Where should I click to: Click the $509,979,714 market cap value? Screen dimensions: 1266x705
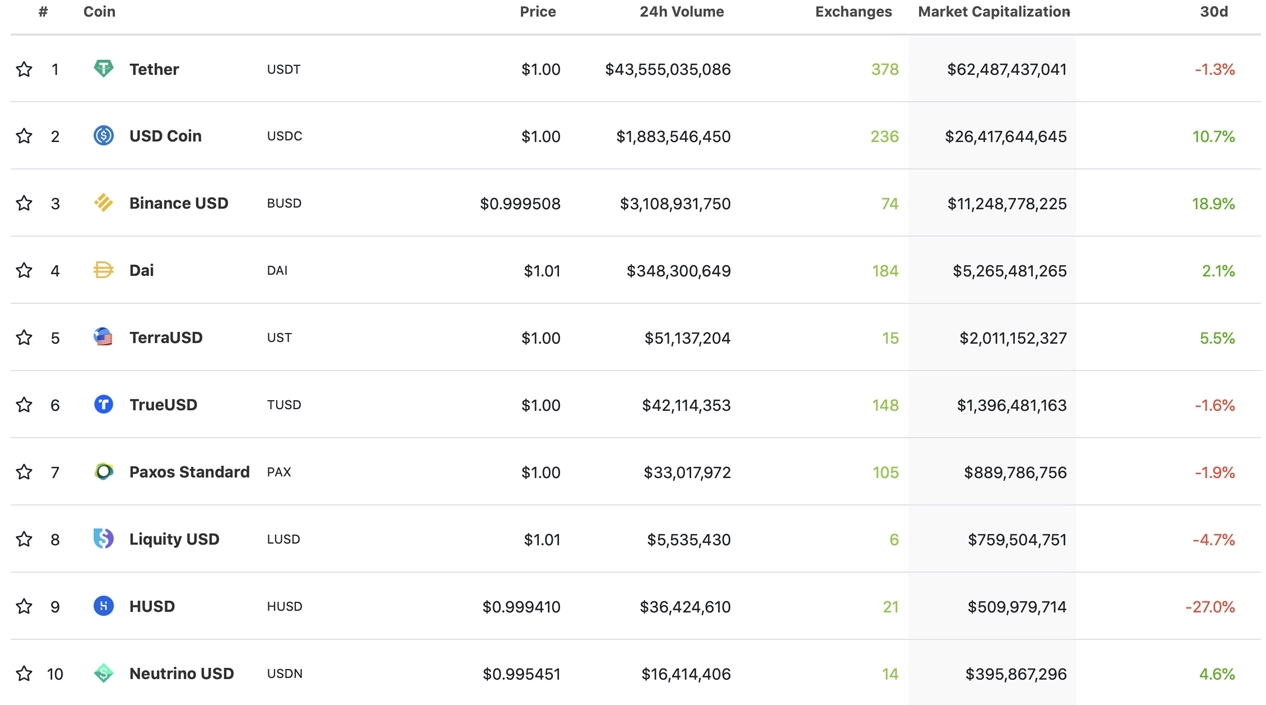tap(1017, 607)
